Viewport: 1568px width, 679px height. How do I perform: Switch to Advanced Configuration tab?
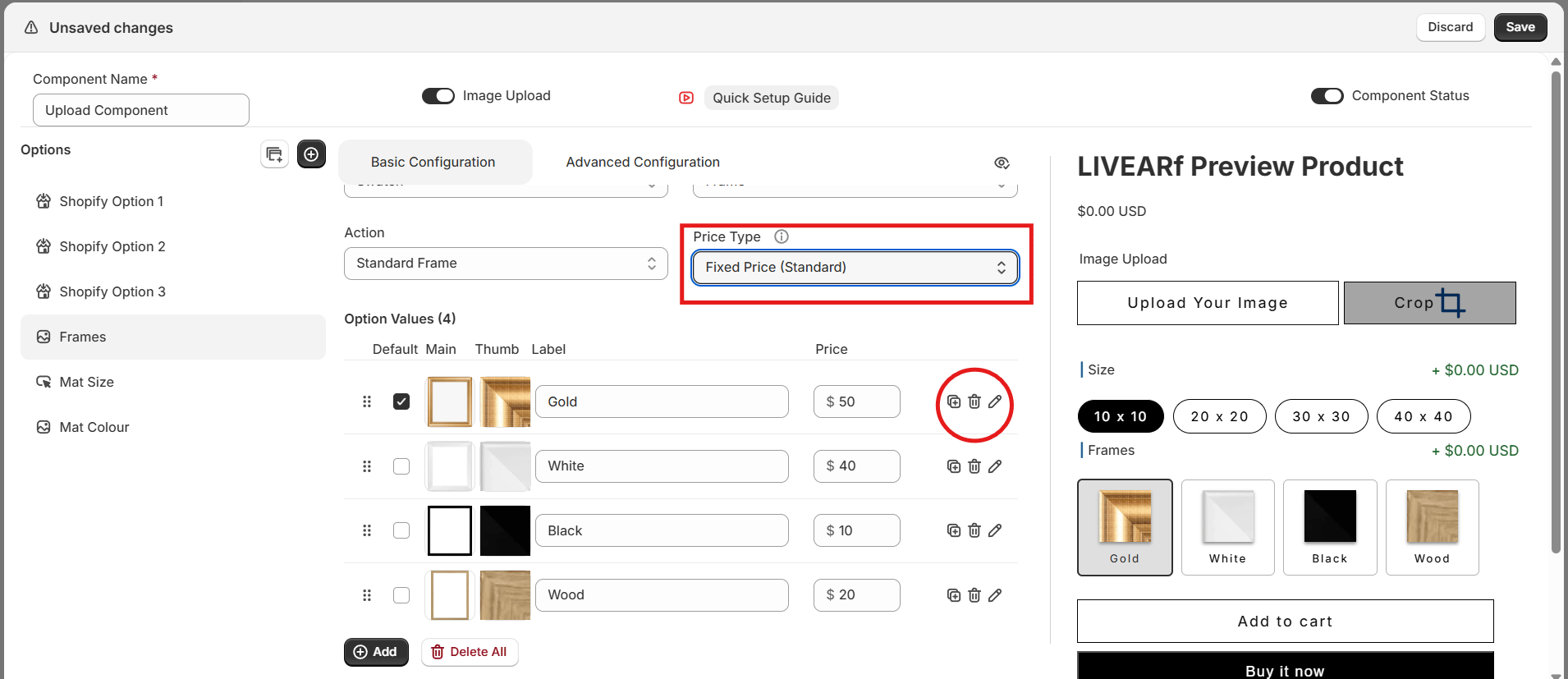tap(643, 163)
